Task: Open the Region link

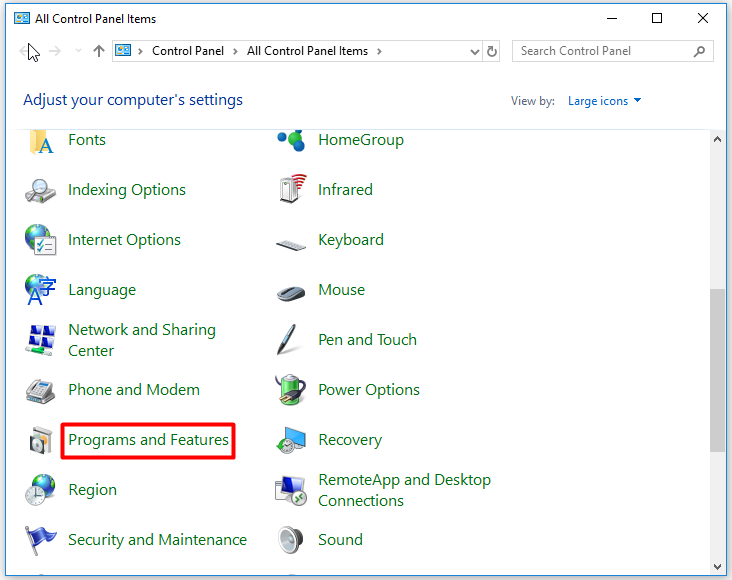Action: pos(92,490)
